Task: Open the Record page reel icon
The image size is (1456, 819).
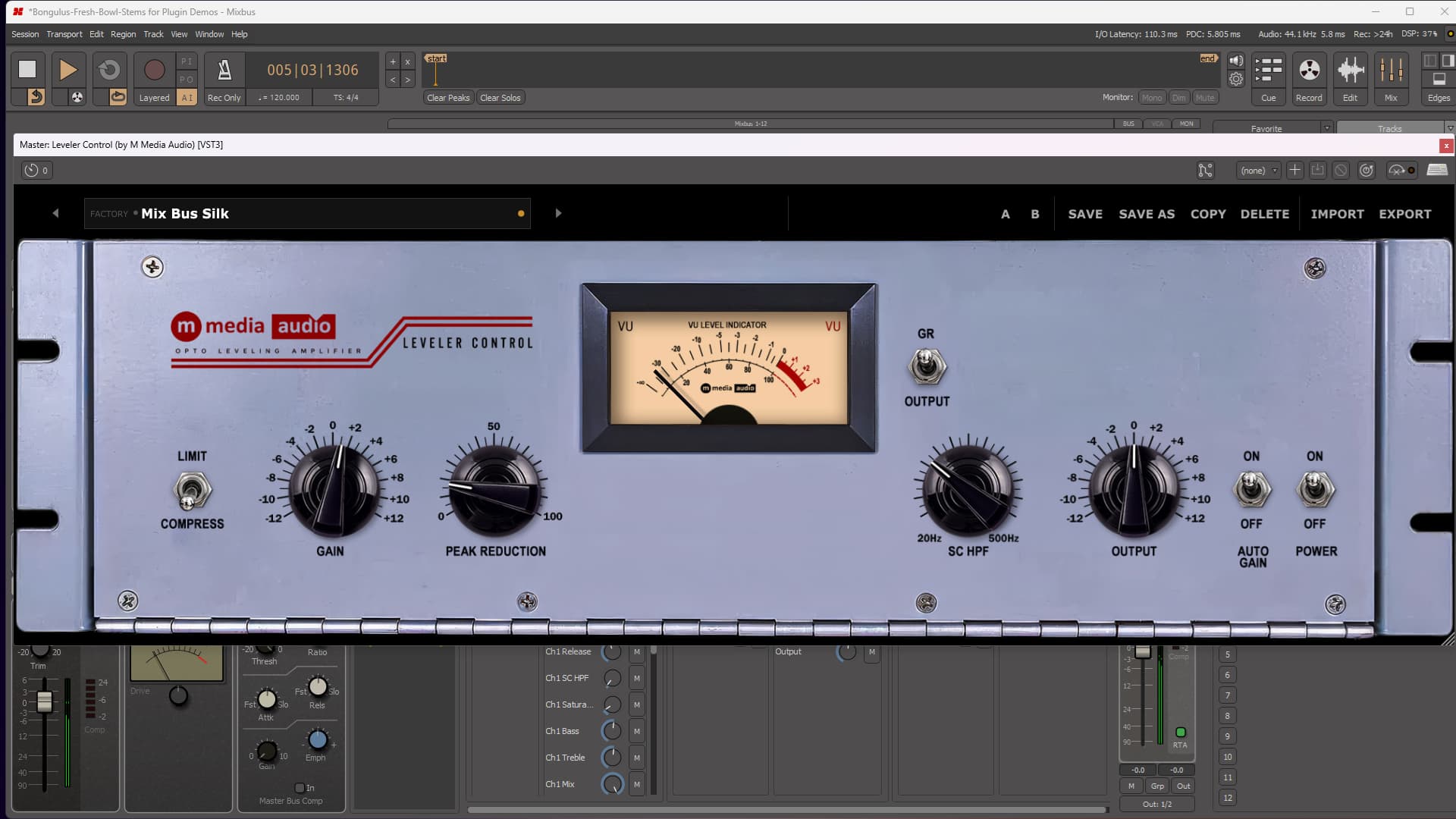Action: coord(1309,70)
